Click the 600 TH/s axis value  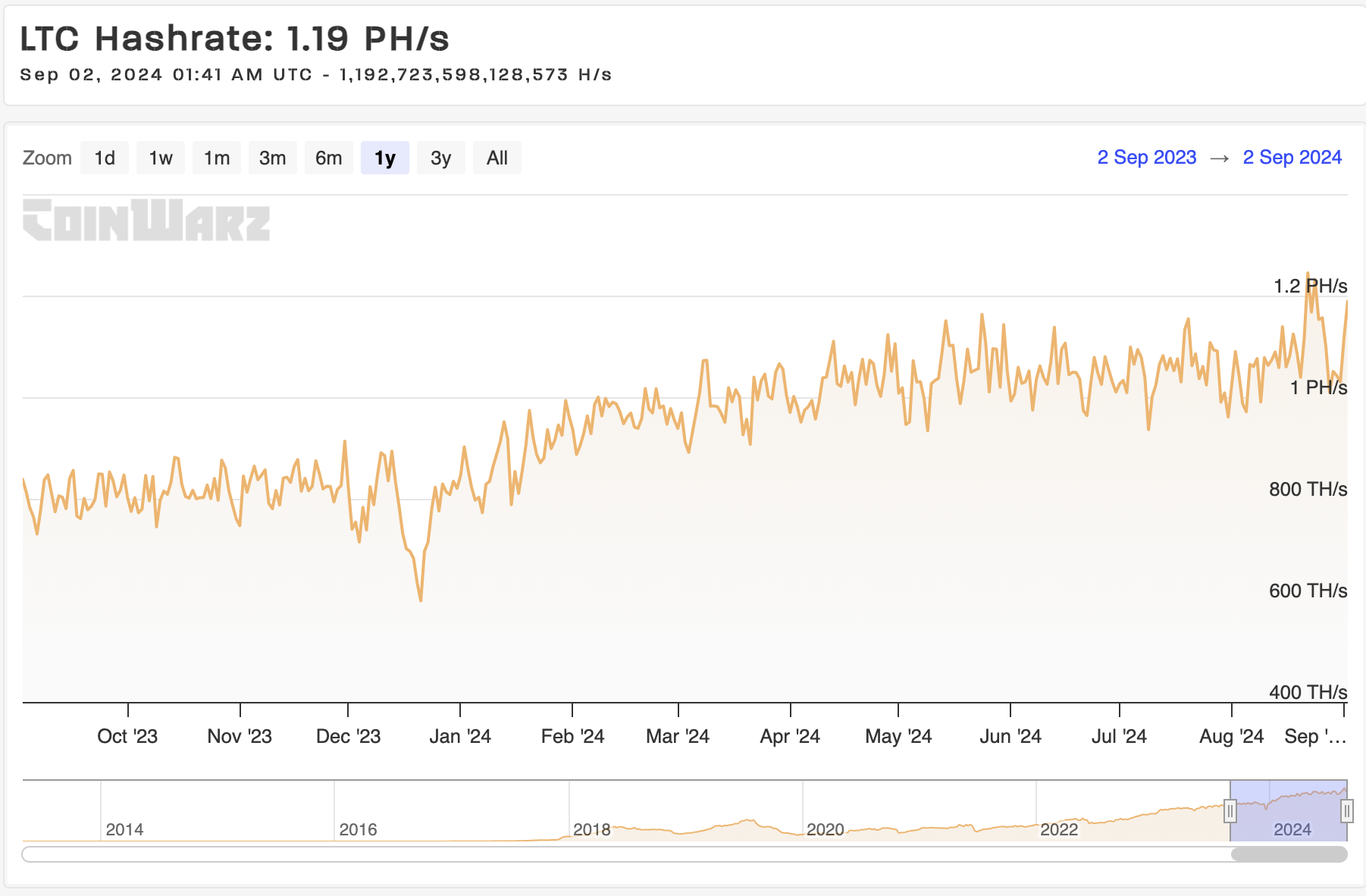tap(1308, 591)
